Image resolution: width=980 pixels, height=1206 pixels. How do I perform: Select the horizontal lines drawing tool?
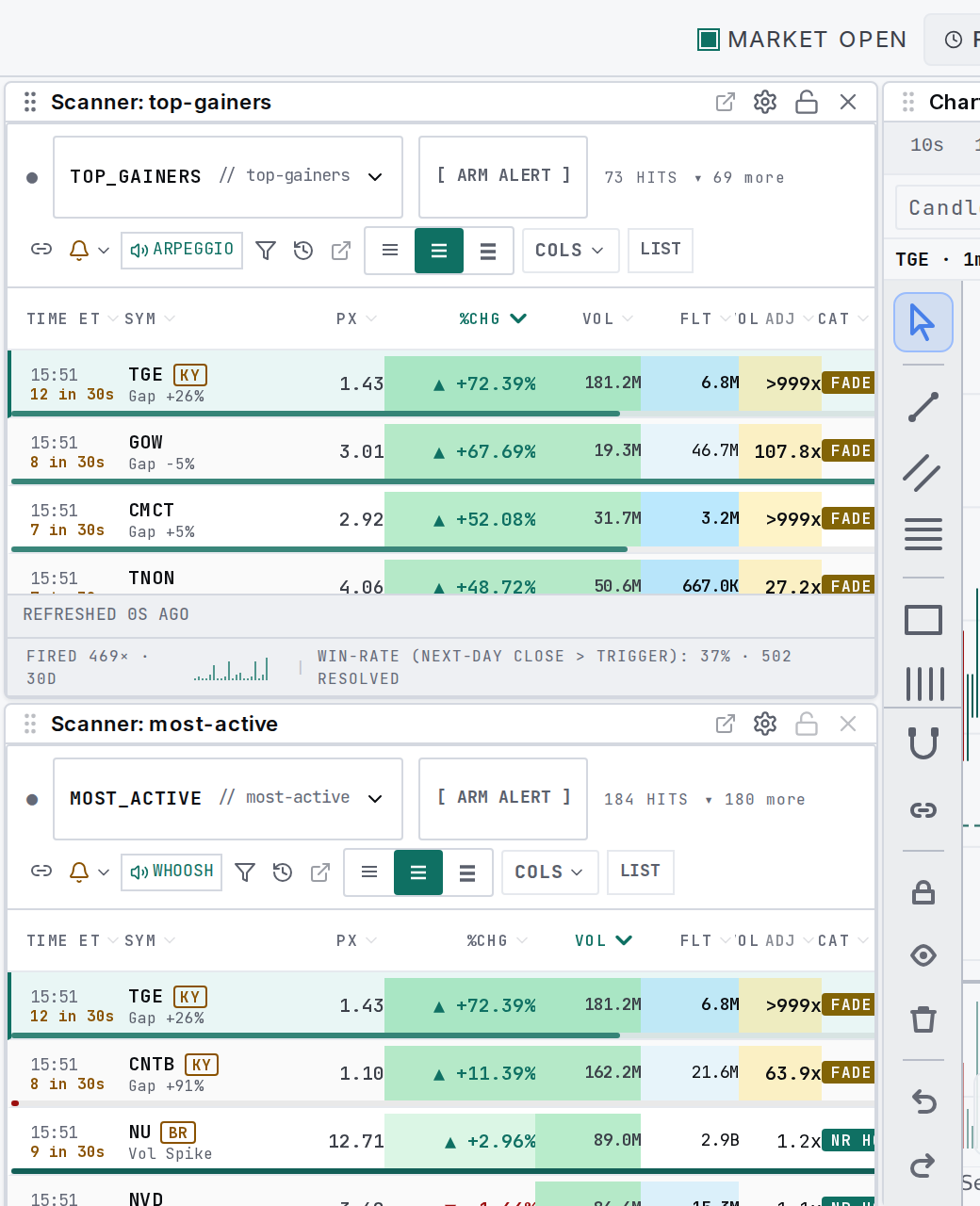923,534
